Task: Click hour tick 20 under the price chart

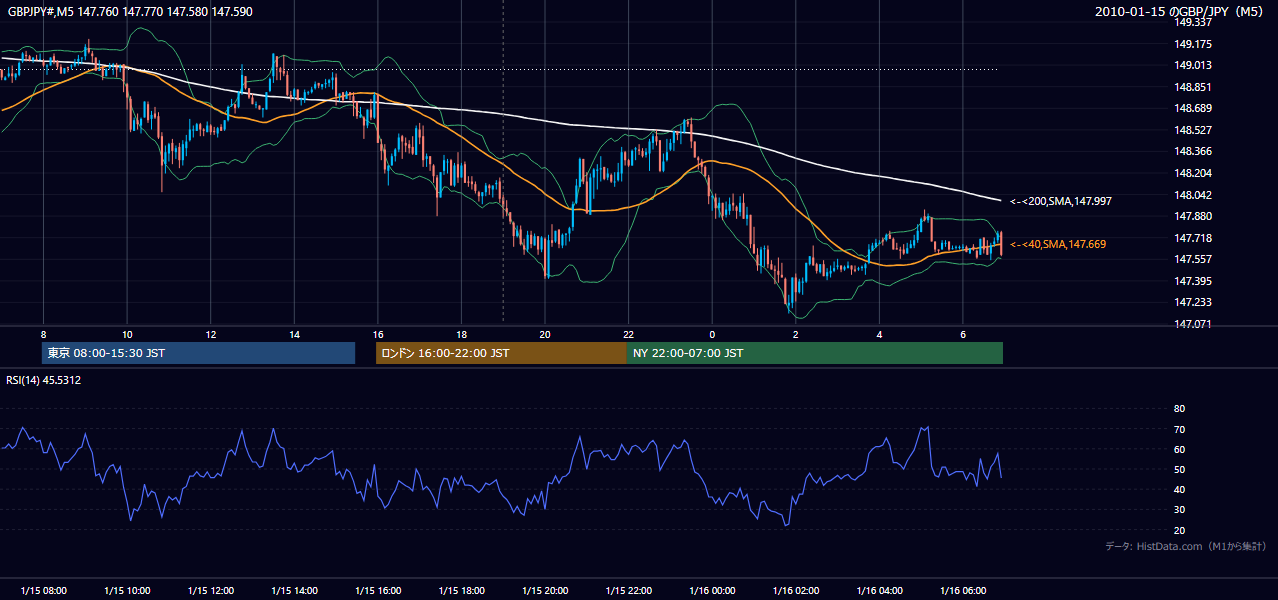Action: coord(545,333)
